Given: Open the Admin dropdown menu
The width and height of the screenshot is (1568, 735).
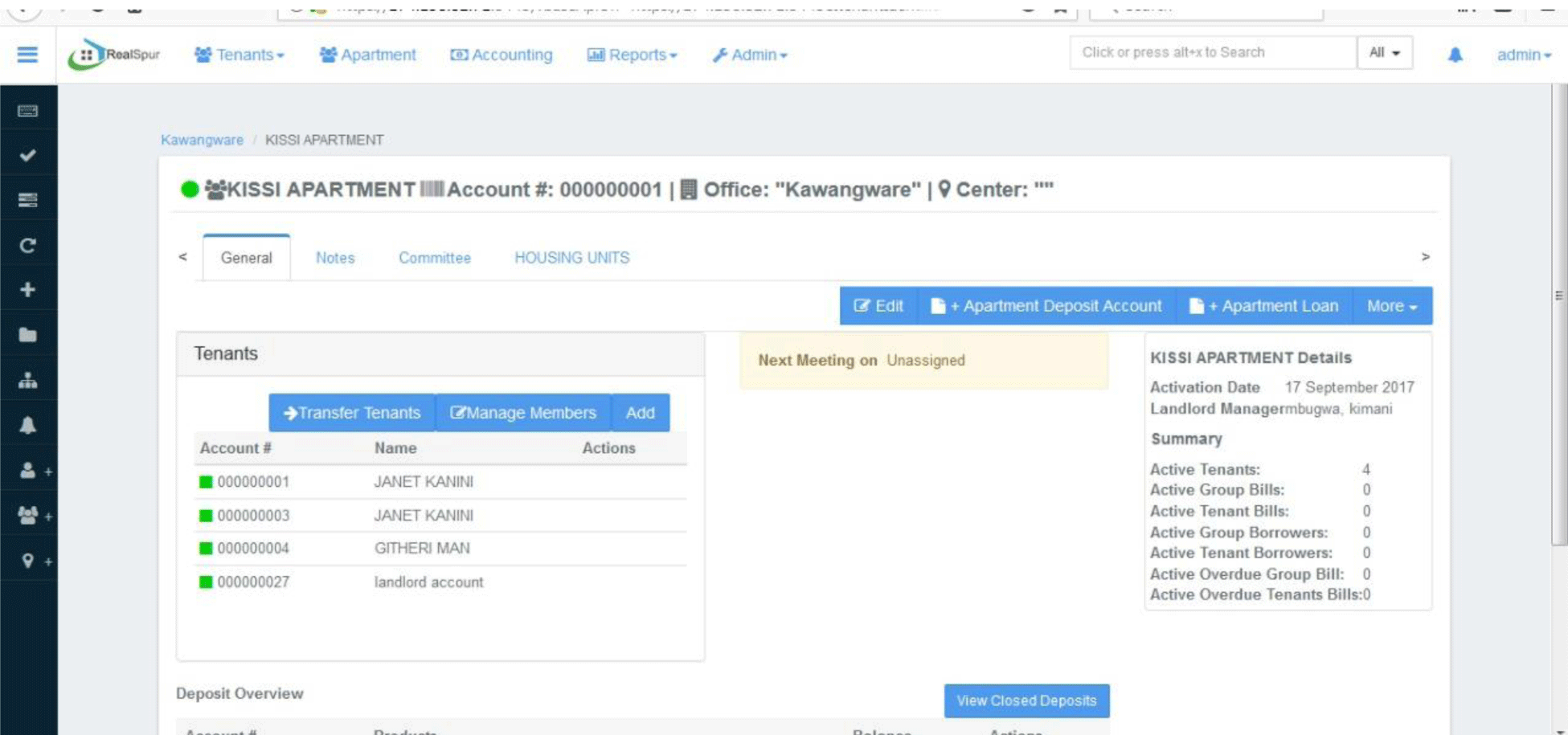Looking at the screenshot, I should [749, 55].
